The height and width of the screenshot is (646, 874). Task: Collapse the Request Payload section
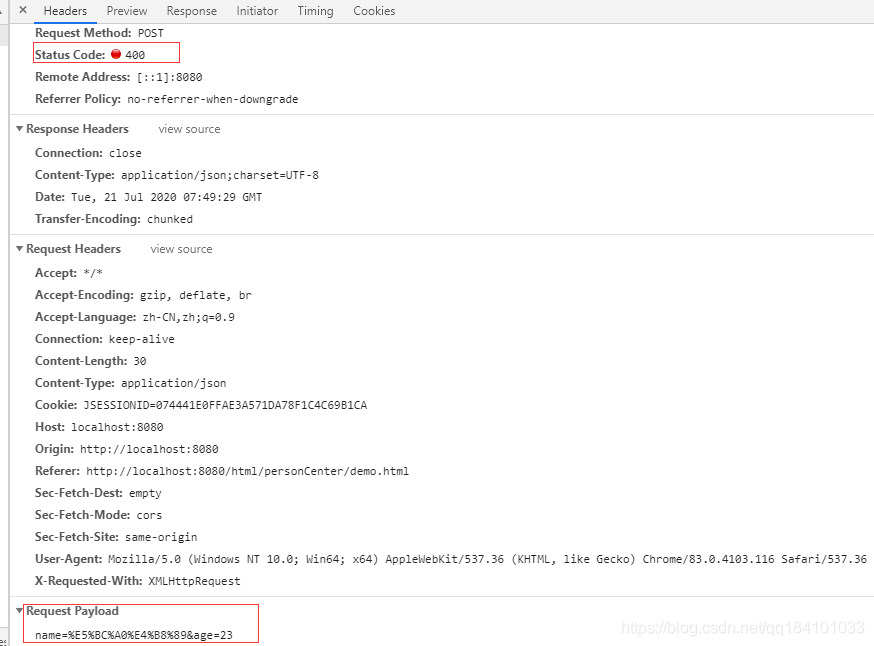tap(20, 611)
